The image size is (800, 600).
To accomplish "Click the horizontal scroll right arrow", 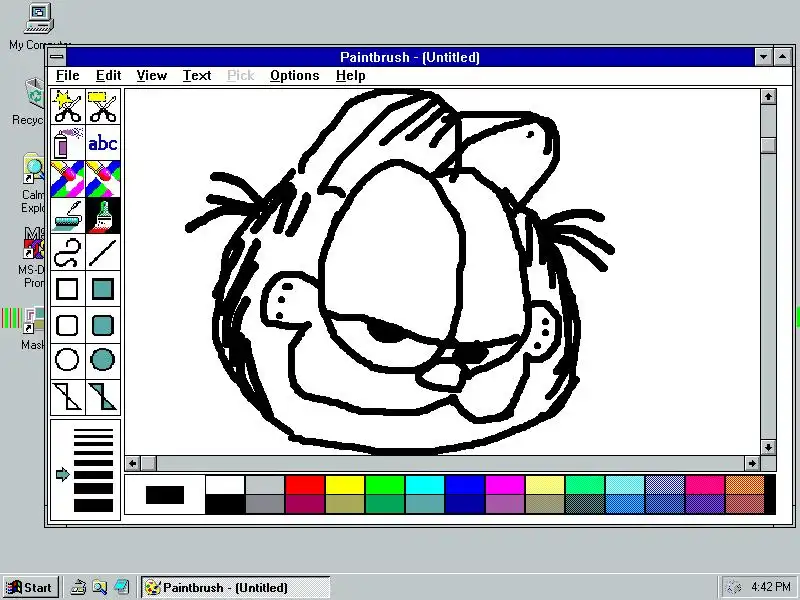I will [x=752, y=463].
